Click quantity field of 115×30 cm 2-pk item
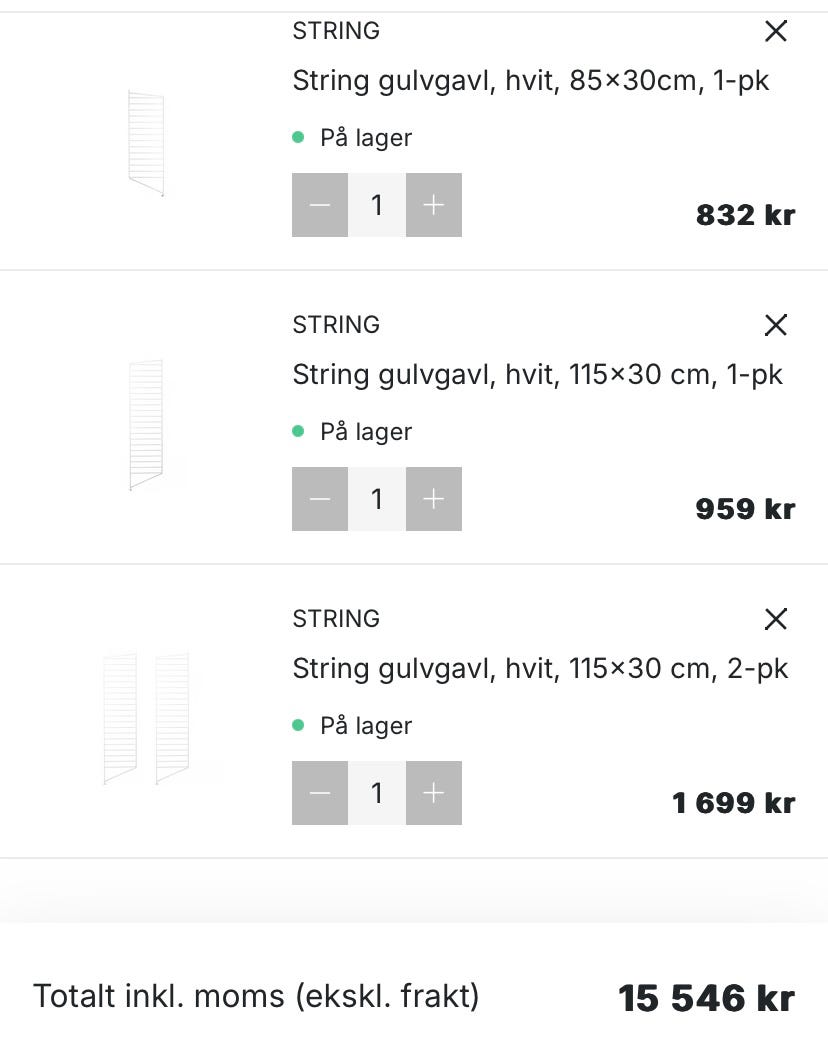 [377, 793]
